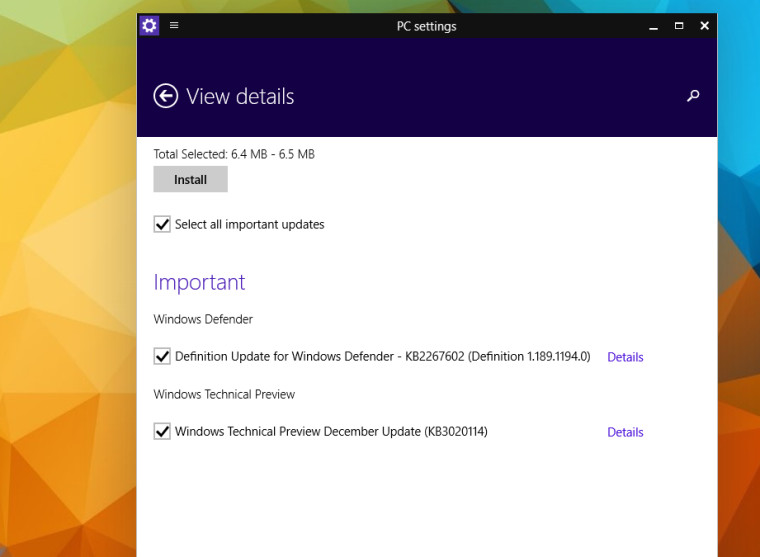760x557 pixels.
Task: Open Details for Technical Preview December Update
Action: [x=625, y=432]
